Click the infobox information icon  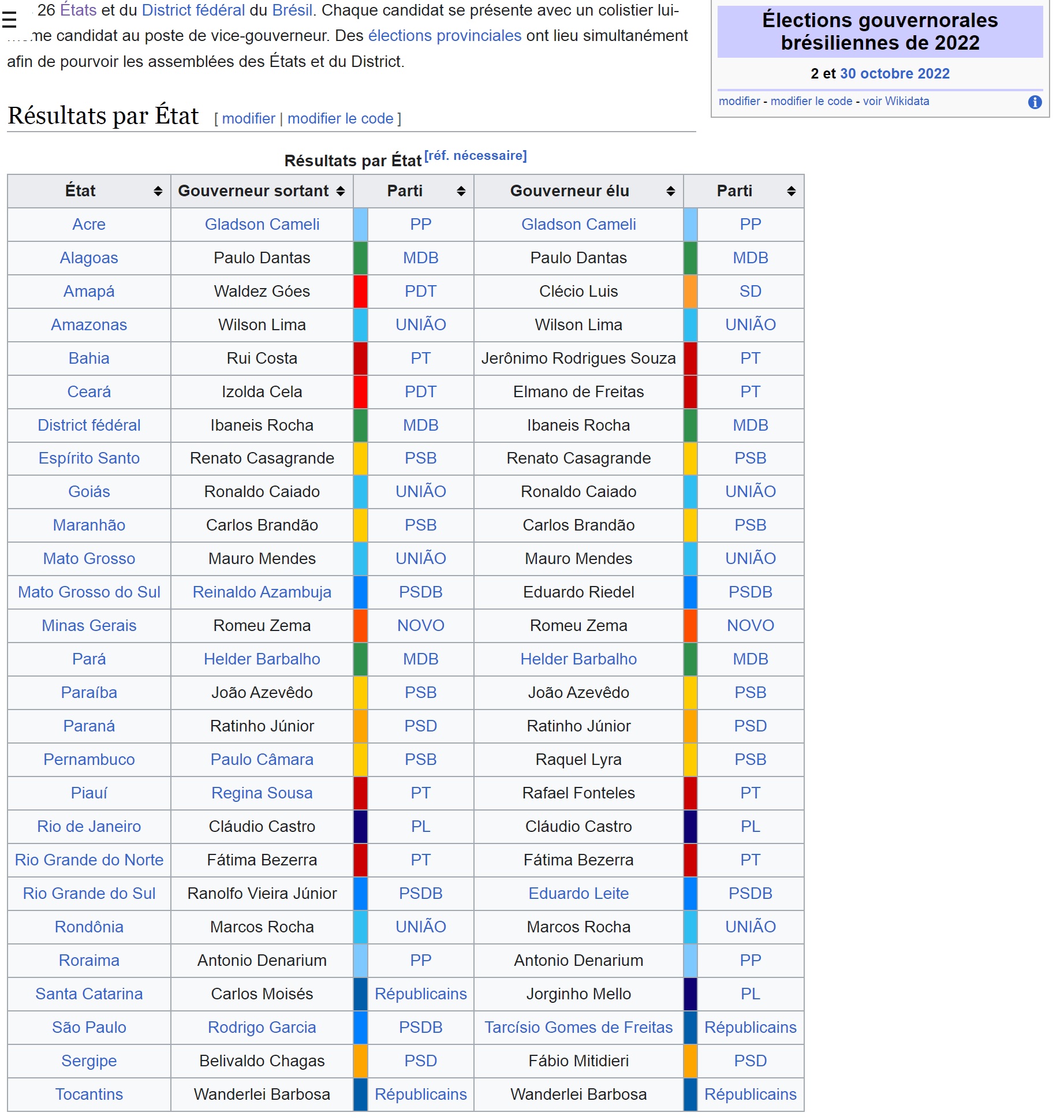pyautogui.click(x=1035, y=102)
